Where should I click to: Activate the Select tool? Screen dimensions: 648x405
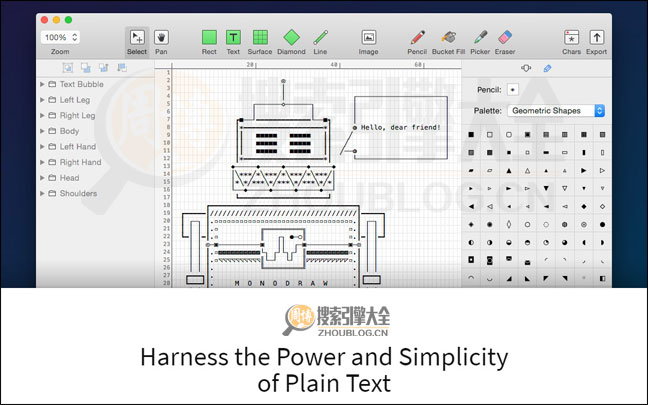(137, 42)
